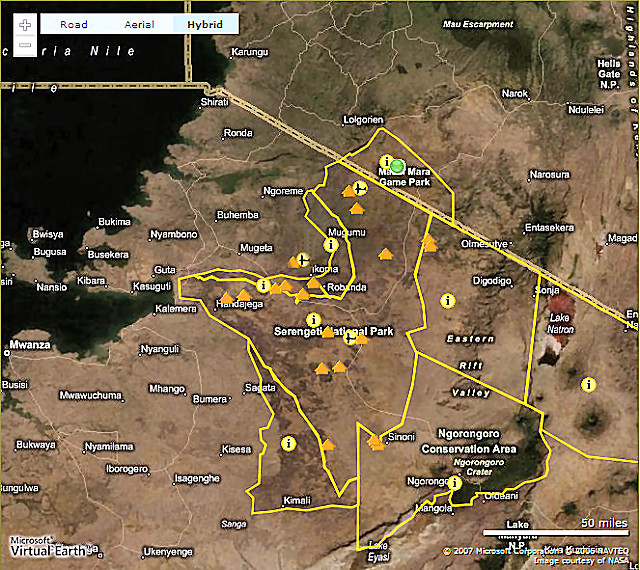The image size is (640, 570).
Task: Select the camp marker beside Sinoni
Action: tap(376, 440)
